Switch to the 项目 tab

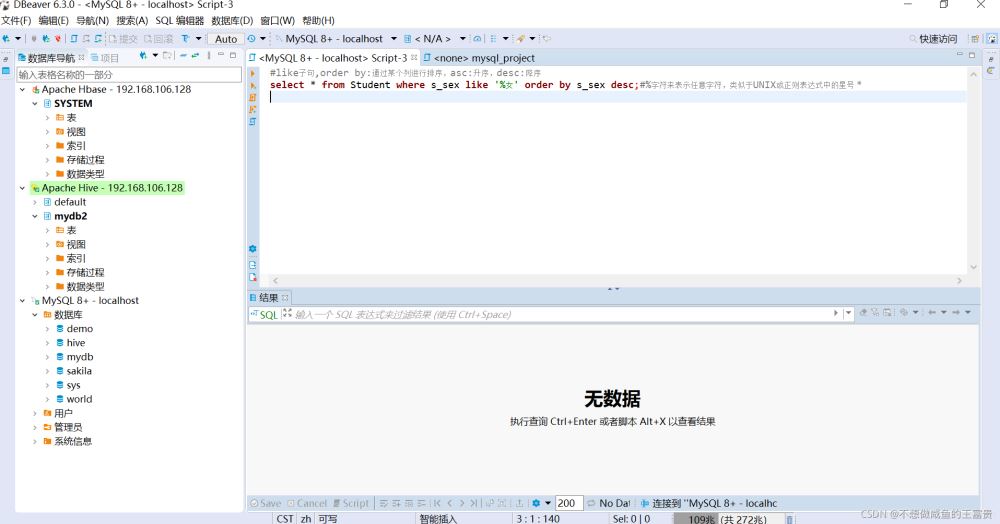105,57
